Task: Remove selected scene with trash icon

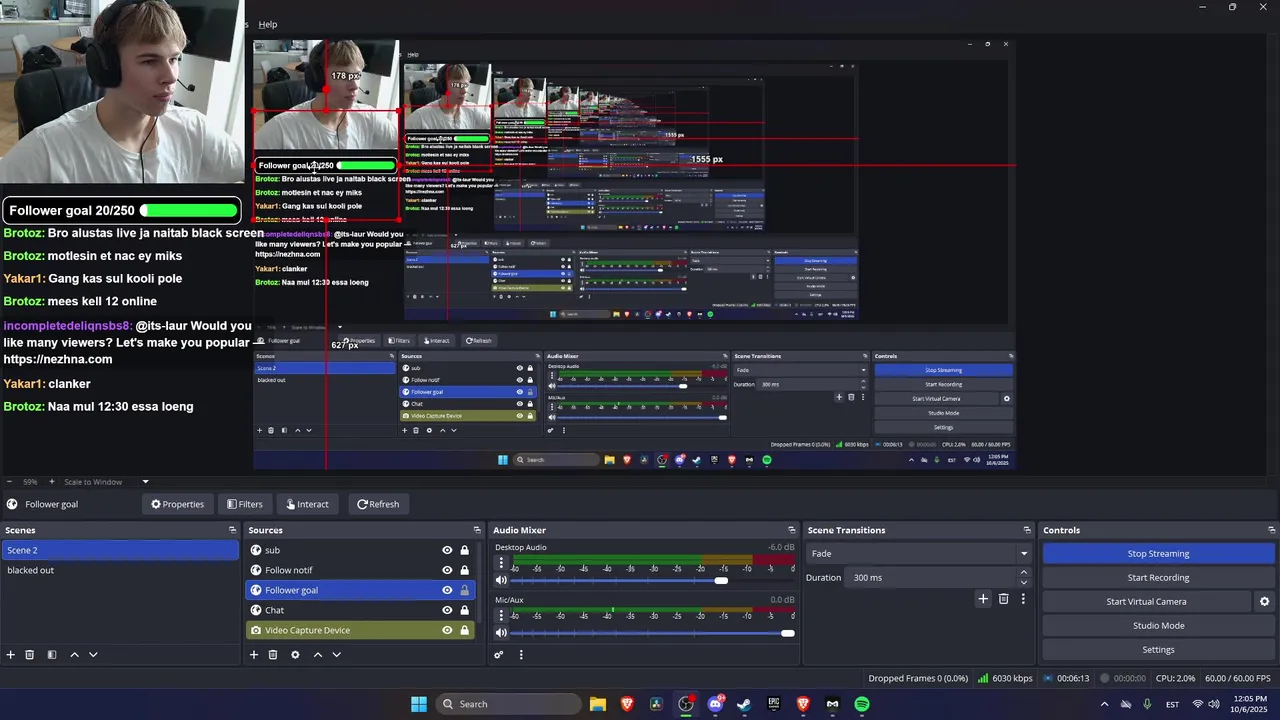Action: 30,655
